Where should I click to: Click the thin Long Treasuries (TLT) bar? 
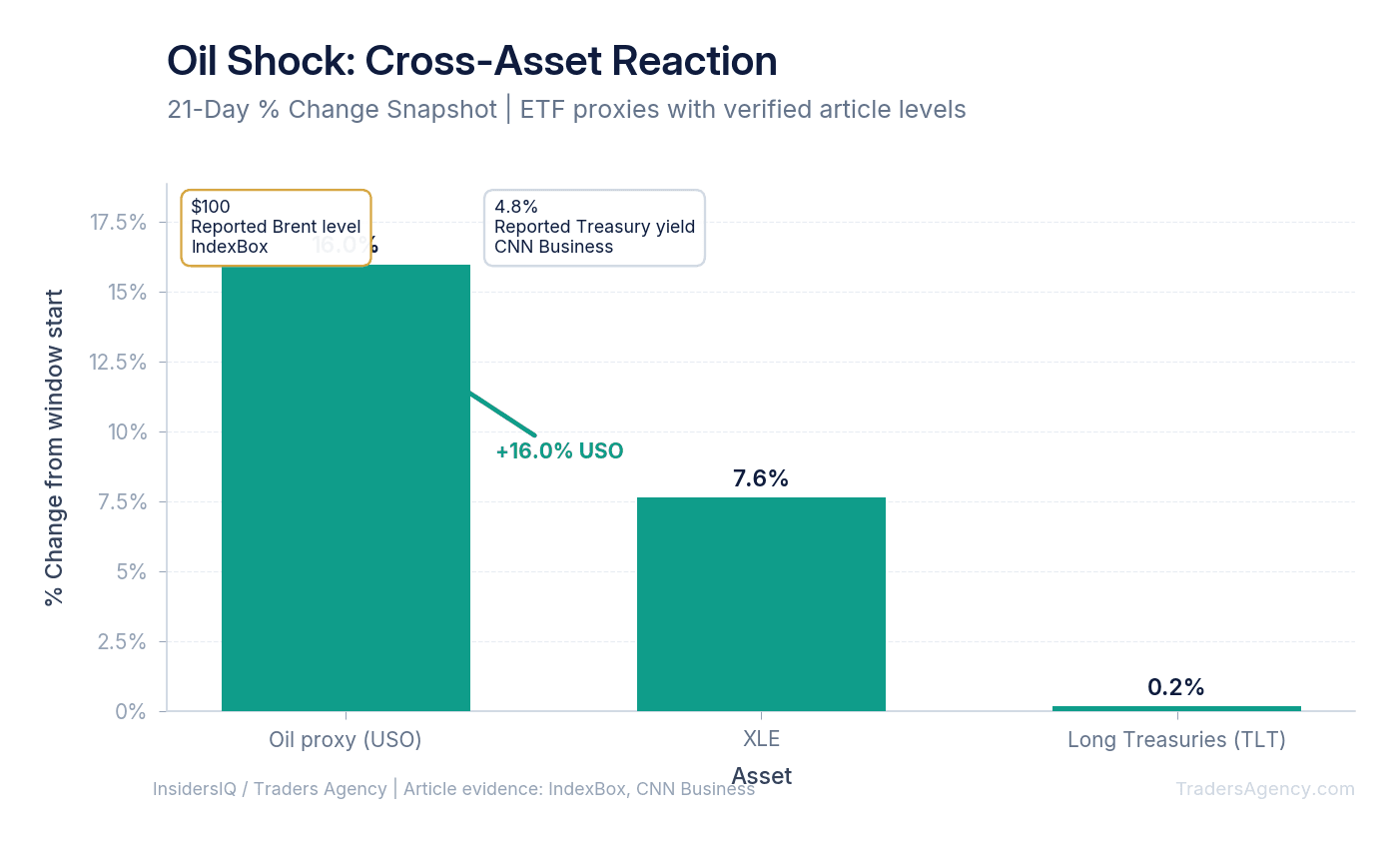[1176, 708]
